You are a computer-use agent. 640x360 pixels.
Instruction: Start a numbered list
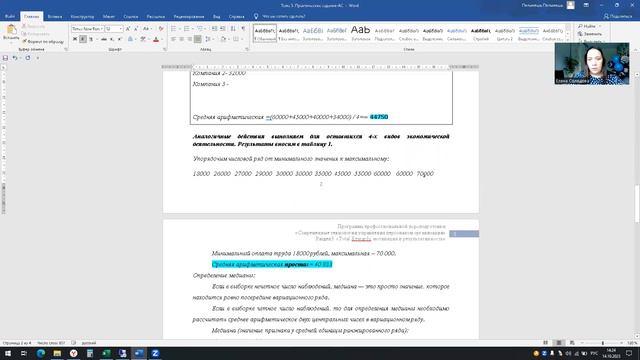(187, 29)
